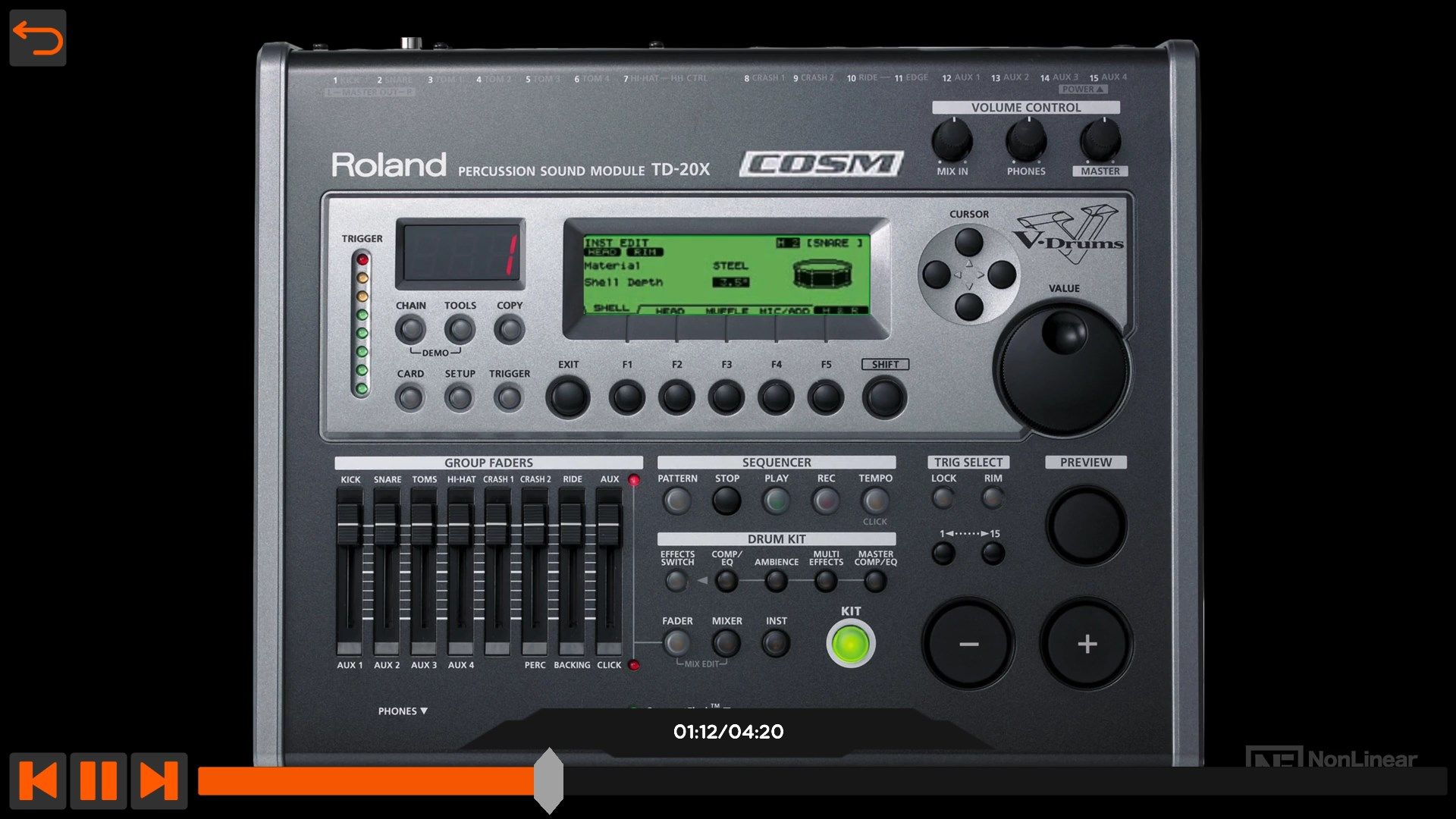Click the MULTI EFFECTS button
Image resolution: width=1456 pixels, height=819 pixels.
826,582
